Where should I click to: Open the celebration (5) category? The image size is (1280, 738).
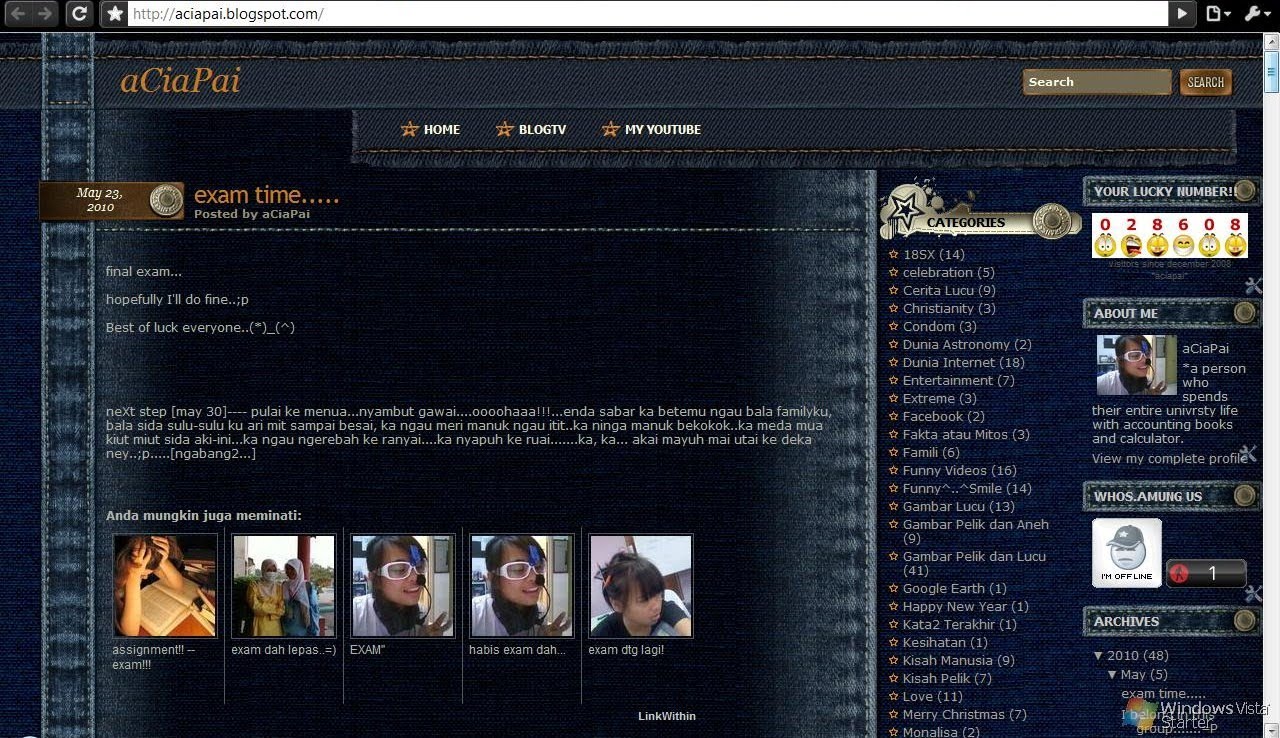(x=948, y=272)
